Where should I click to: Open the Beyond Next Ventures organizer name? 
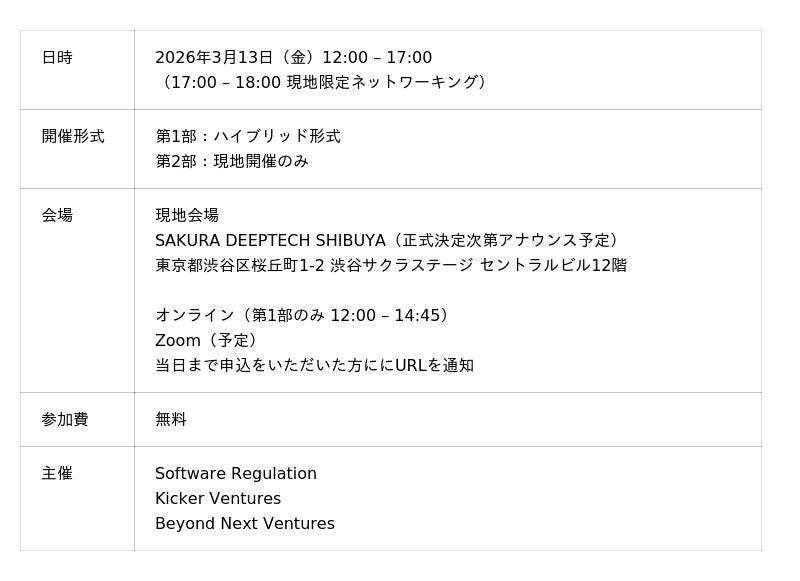pyautogui.click(x=245, y=523)
